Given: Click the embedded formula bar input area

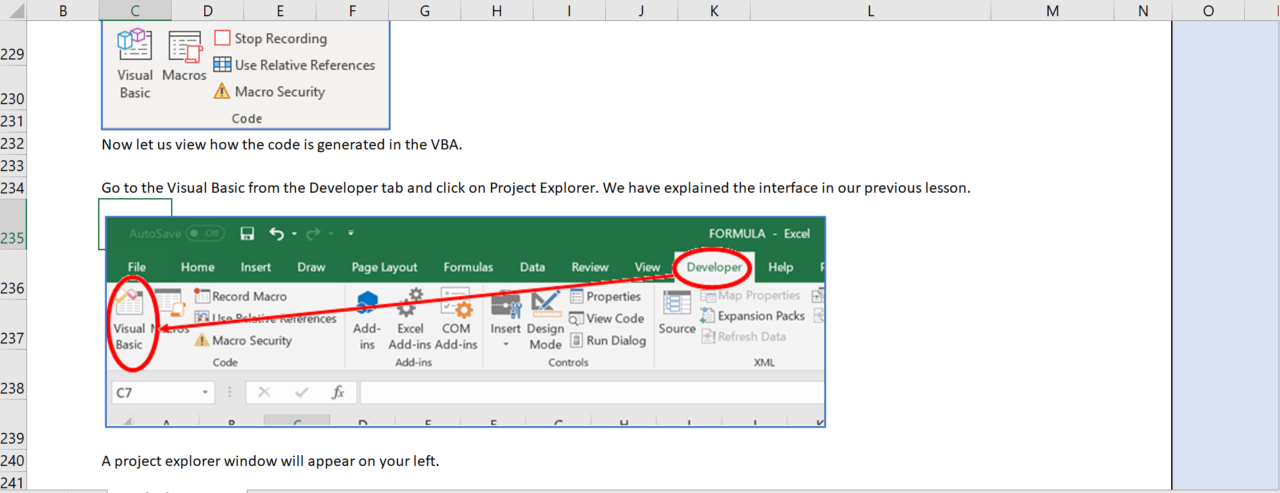Looking at the screenshot, I should pos(592,393).
